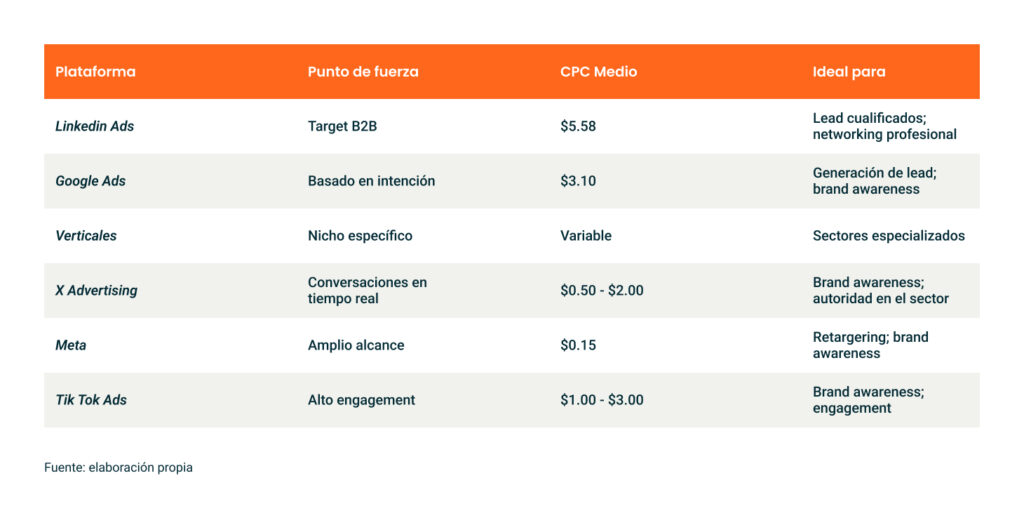Click the $0.50 - $2.00 price range

click(x=601, y=290)
